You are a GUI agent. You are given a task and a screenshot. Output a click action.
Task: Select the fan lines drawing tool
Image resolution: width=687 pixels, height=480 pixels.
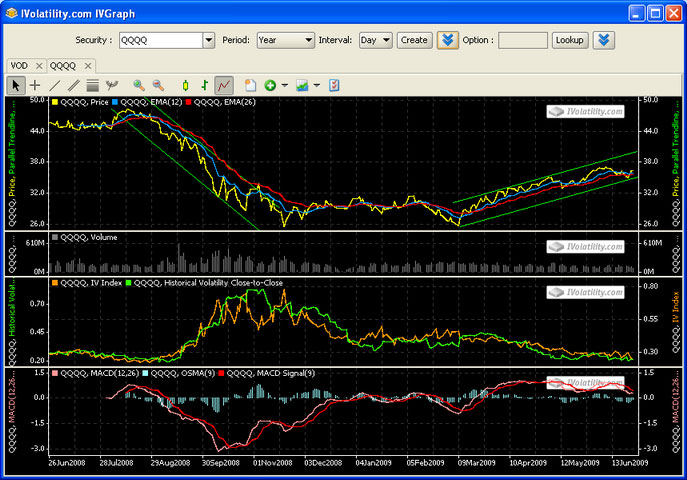pos(112,85)
